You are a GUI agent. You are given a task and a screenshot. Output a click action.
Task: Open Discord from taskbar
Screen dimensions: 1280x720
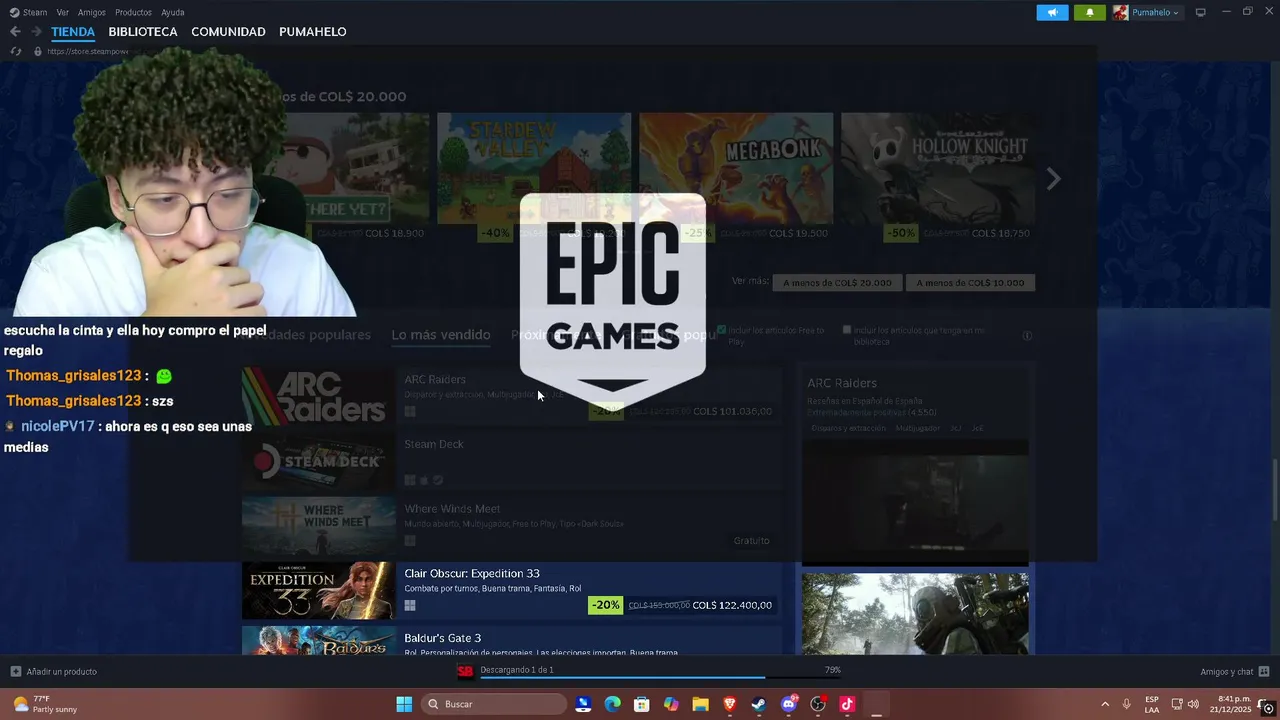789,704
